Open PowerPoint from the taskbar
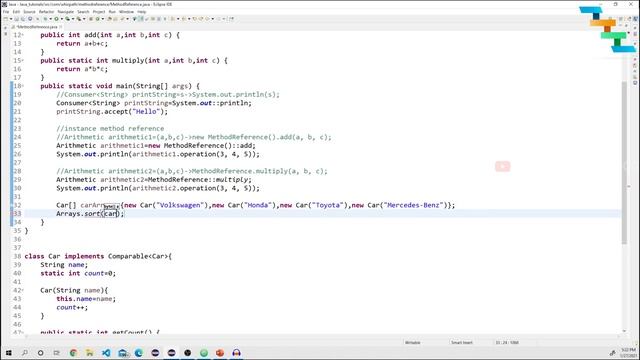The image size is (640, 360). pos(220,353)
